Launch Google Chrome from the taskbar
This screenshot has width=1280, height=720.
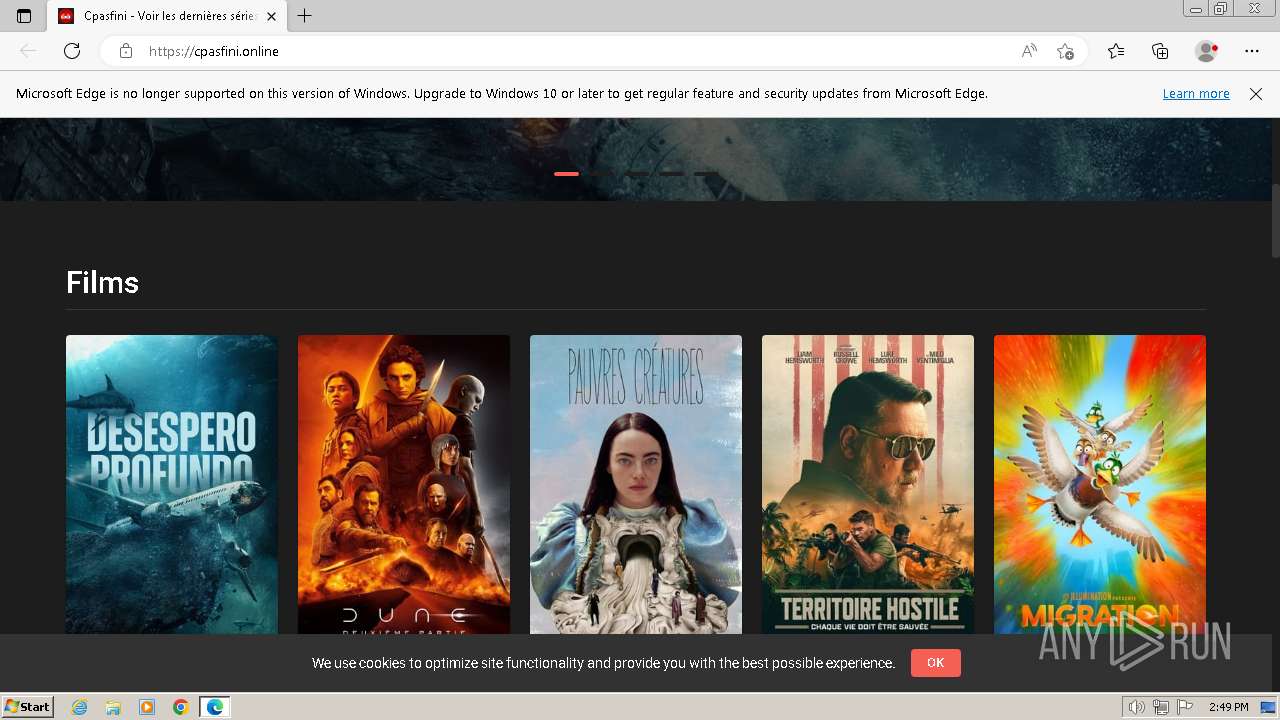click(x=181, y=707)
